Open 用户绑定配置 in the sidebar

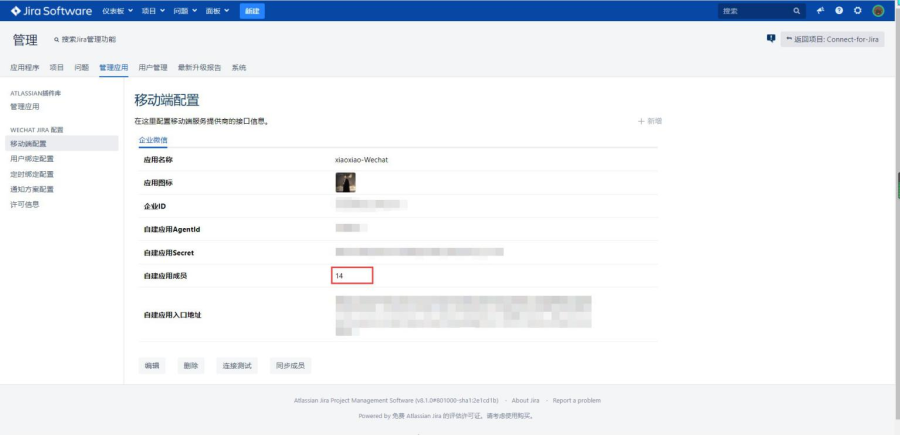(x=32, y=158)
